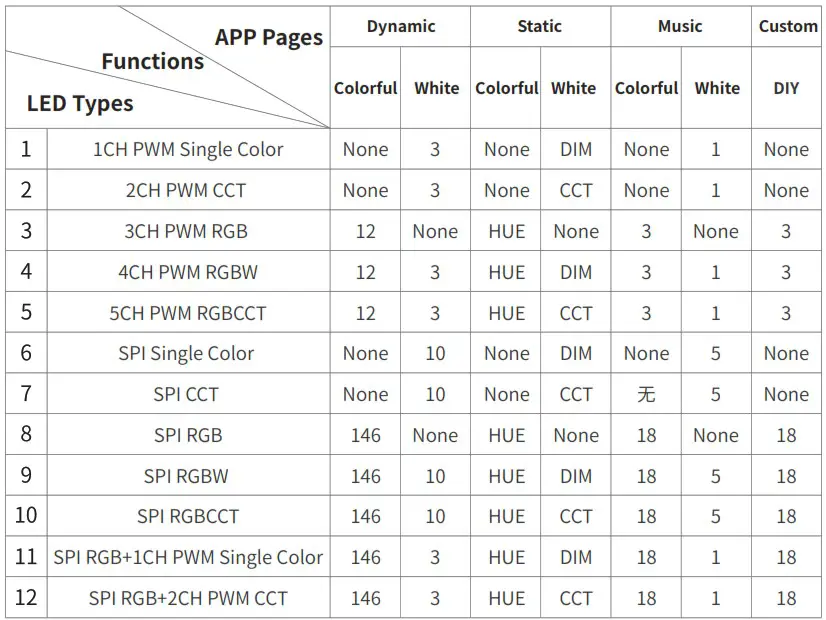
Task: Select the 'Dynamic' column group header
Action: 401,26
